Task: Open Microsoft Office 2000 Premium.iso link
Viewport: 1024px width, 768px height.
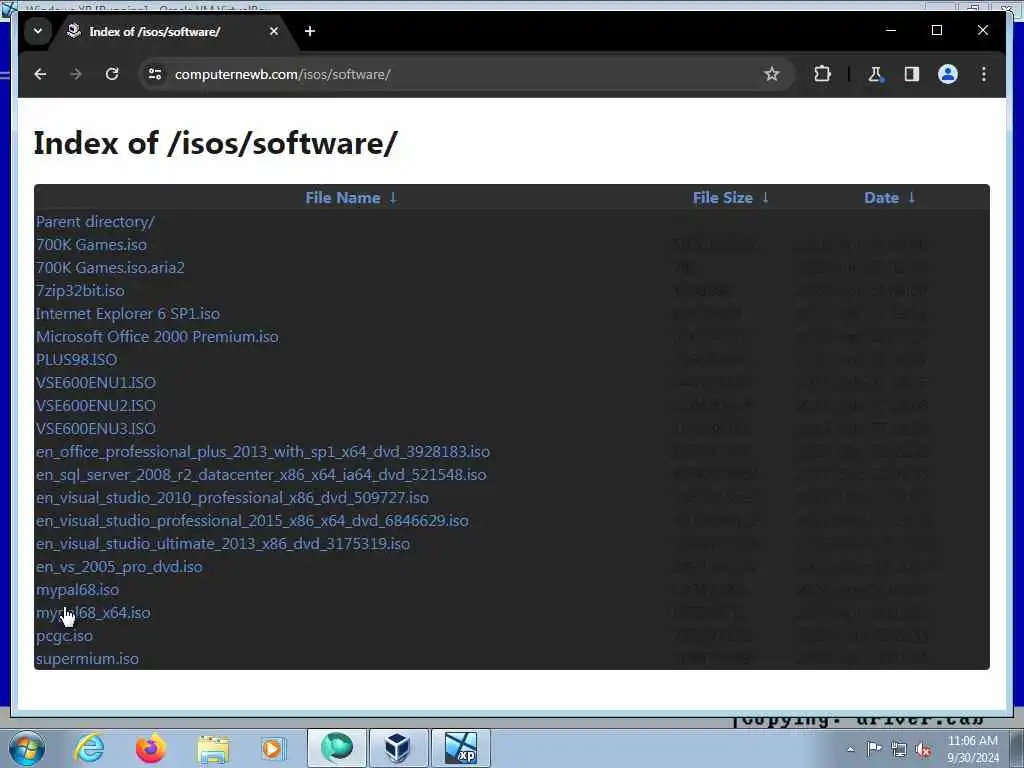Action: pos(157,336)
